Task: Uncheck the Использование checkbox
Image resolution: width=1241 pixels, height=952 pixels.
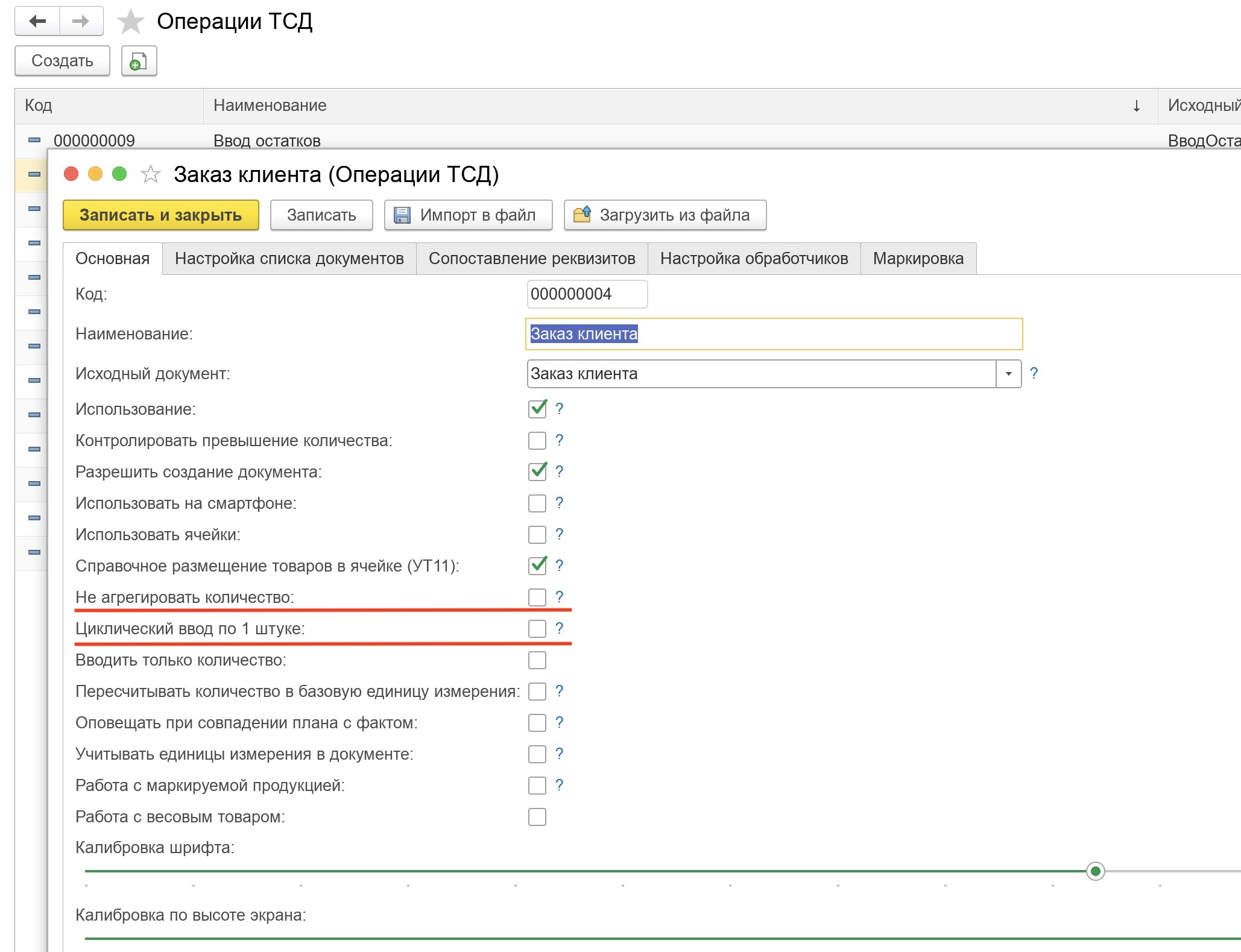Action: 537,409
